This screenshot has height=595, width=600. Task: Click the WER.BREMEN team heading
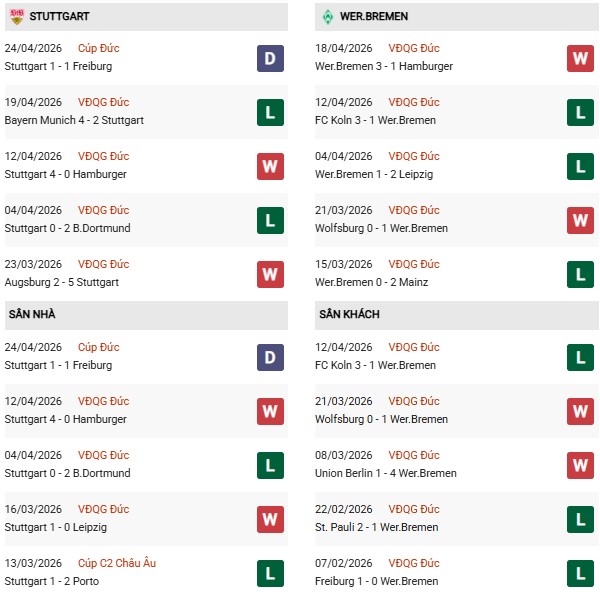pyautogui.click(x=373, y=17)
